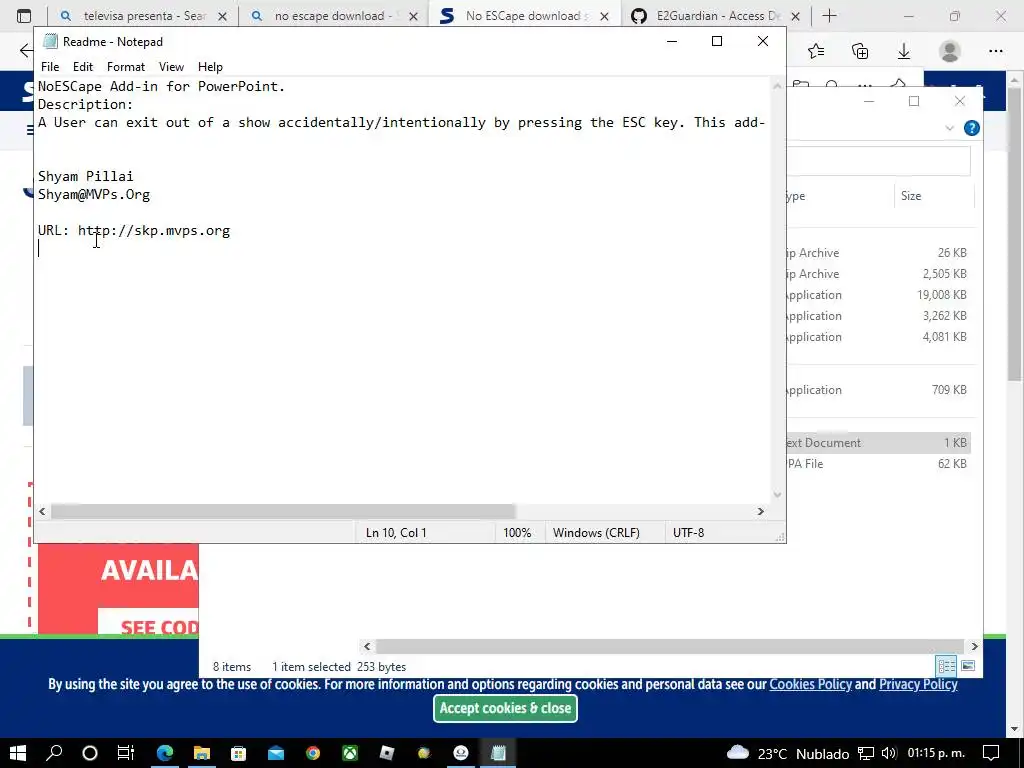Open Edge tab actions menu icon

(24, 16)
